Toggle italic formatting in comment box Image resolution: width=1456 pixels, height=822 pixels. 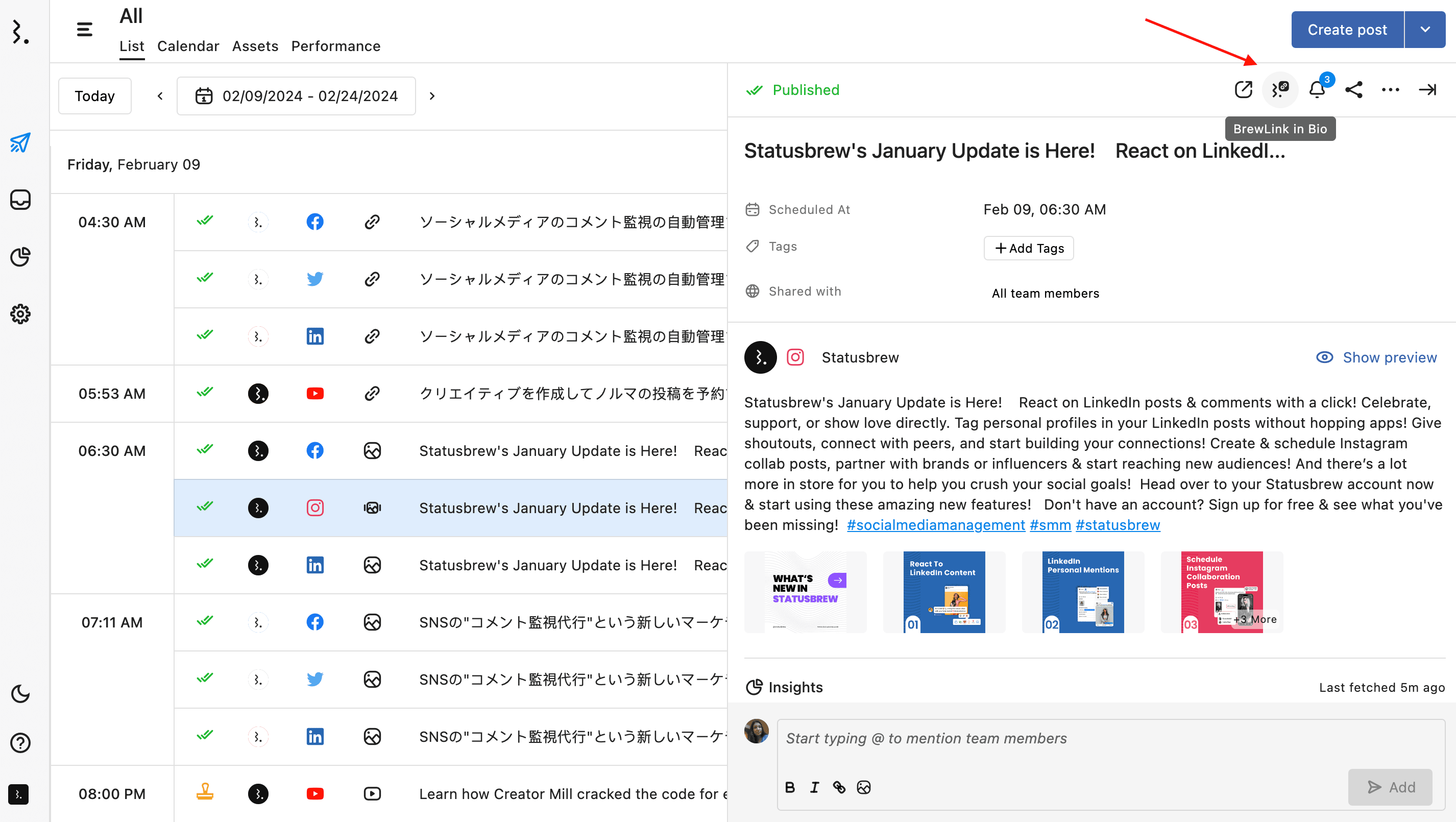(814, 787)
